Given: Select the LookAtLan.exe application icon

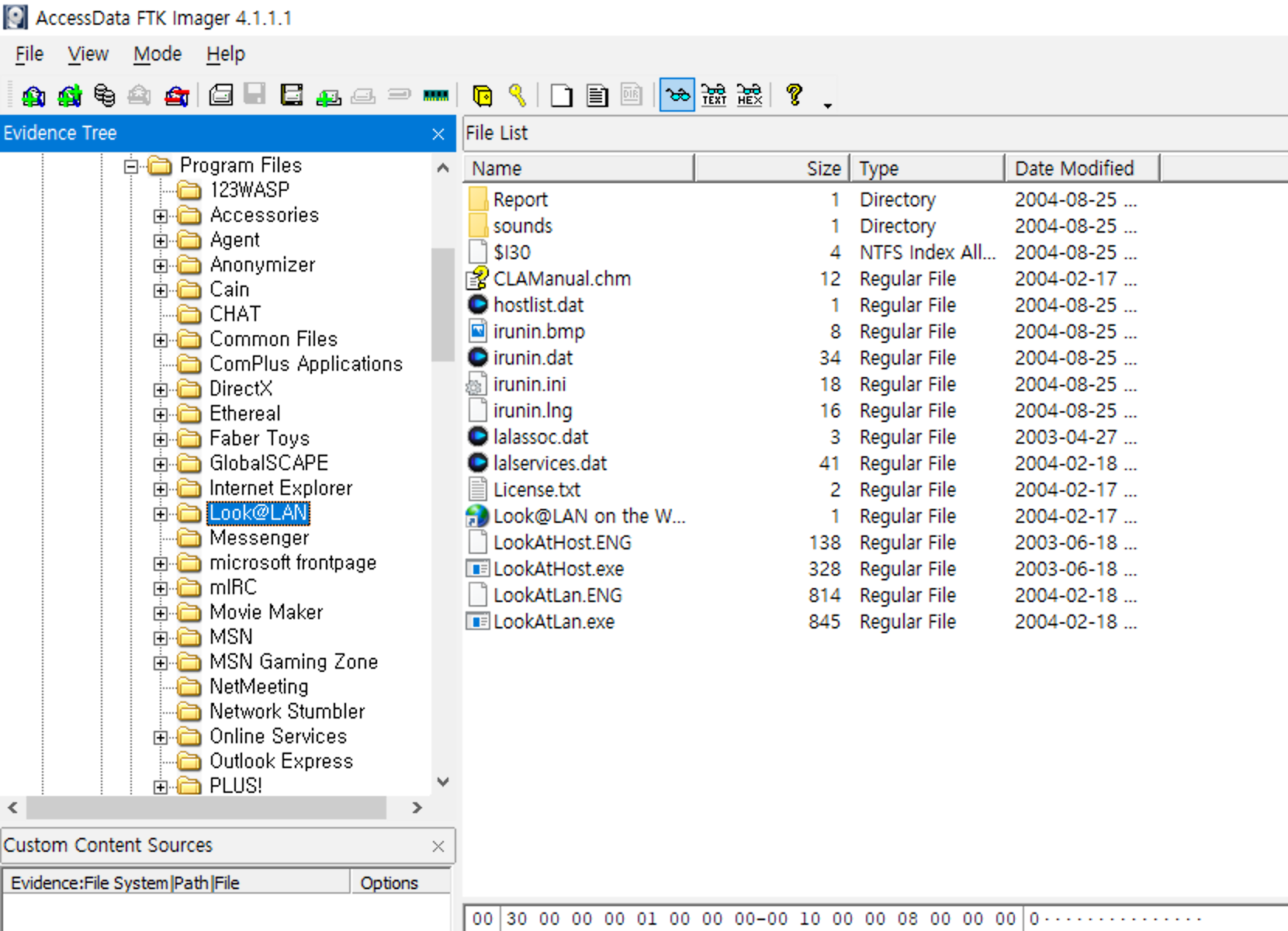Looking at the screenshot, I should coord(477,621).
